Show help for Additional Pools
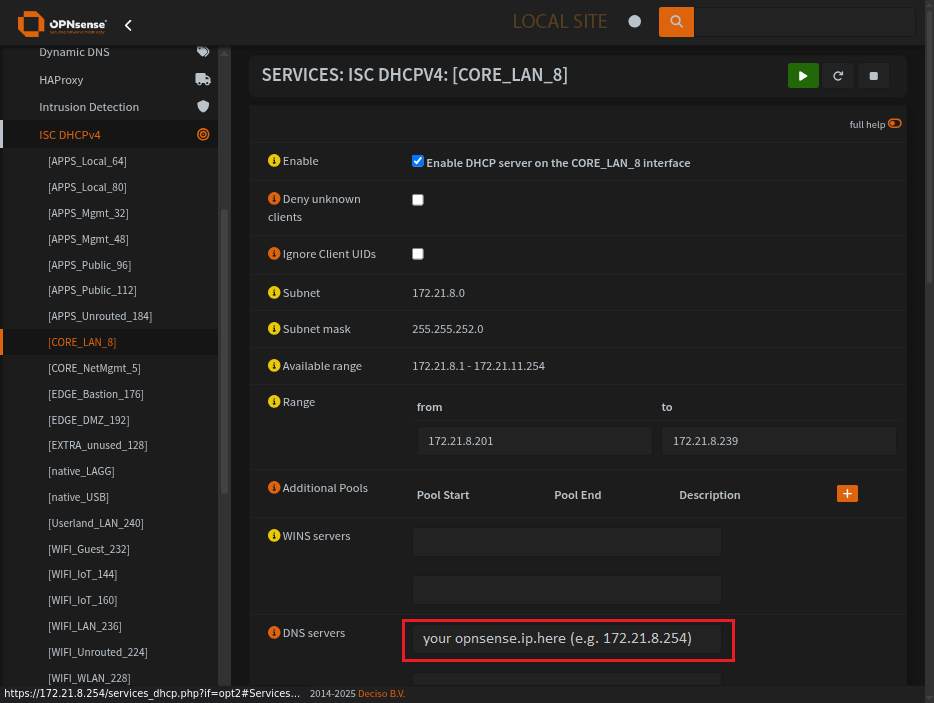934x703 pixels. (274, 488)
